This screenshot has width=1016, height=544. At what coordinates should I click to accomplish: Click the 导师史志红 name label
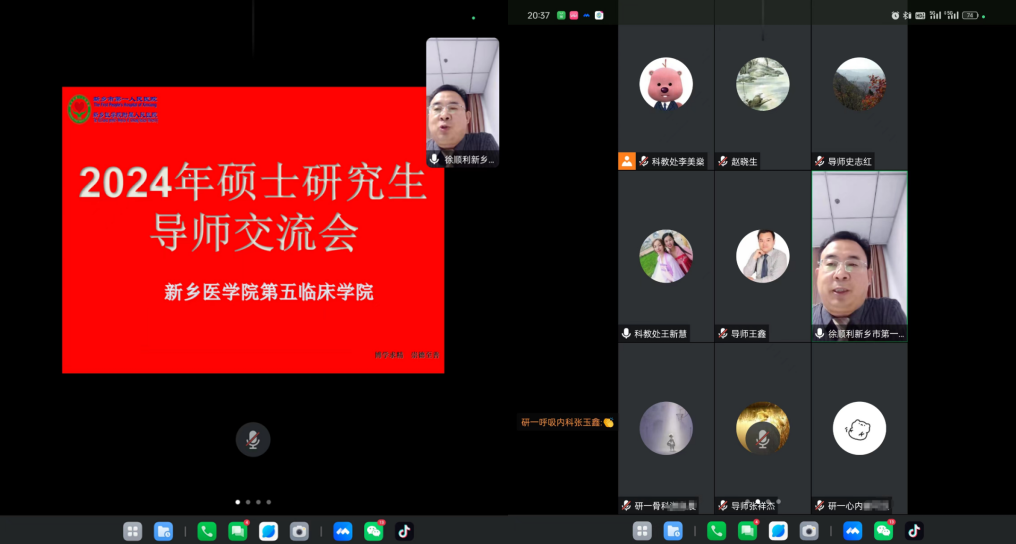point(849,162)
